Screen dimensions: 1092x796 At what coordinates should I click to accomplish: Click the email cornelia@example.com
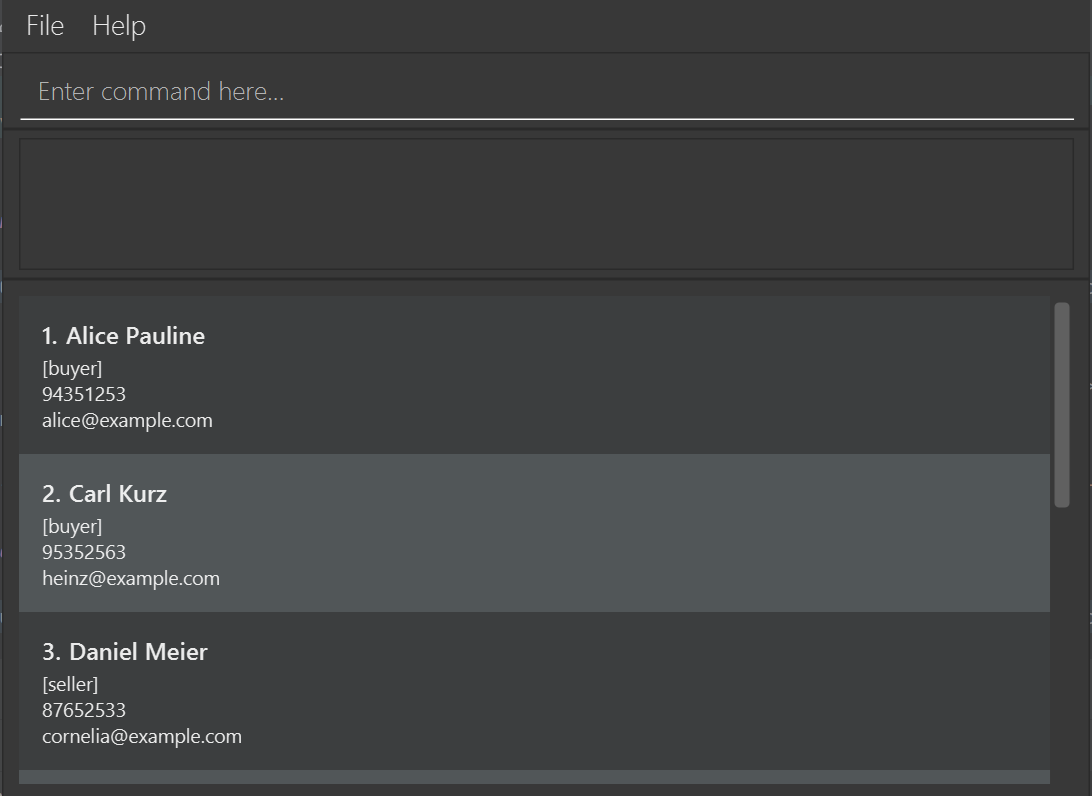142,736
